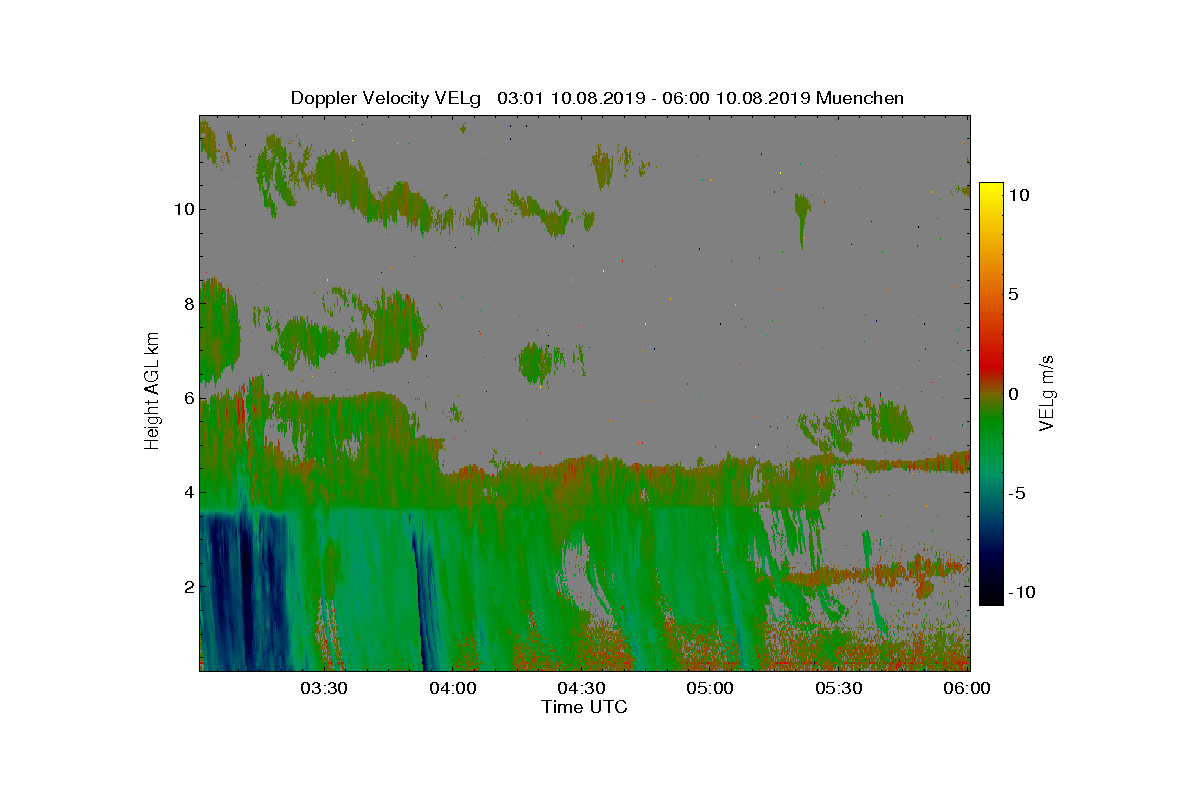Click the colorbar tick label 5
This screenshot has width=1200, height=800.
tap(1013, 294)
